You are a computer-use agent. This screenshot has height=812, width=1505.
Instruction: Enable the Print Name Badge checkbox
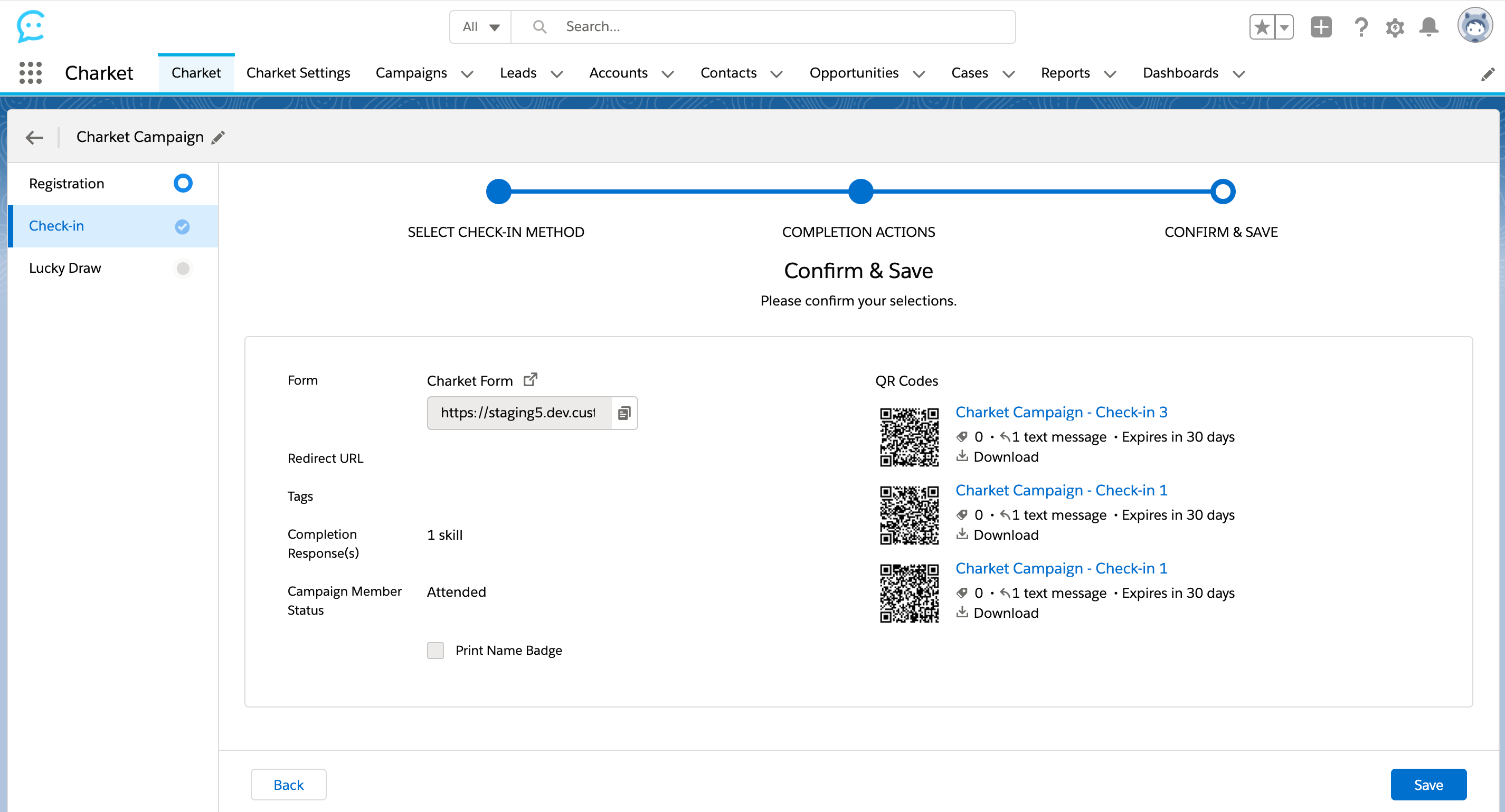436,651
